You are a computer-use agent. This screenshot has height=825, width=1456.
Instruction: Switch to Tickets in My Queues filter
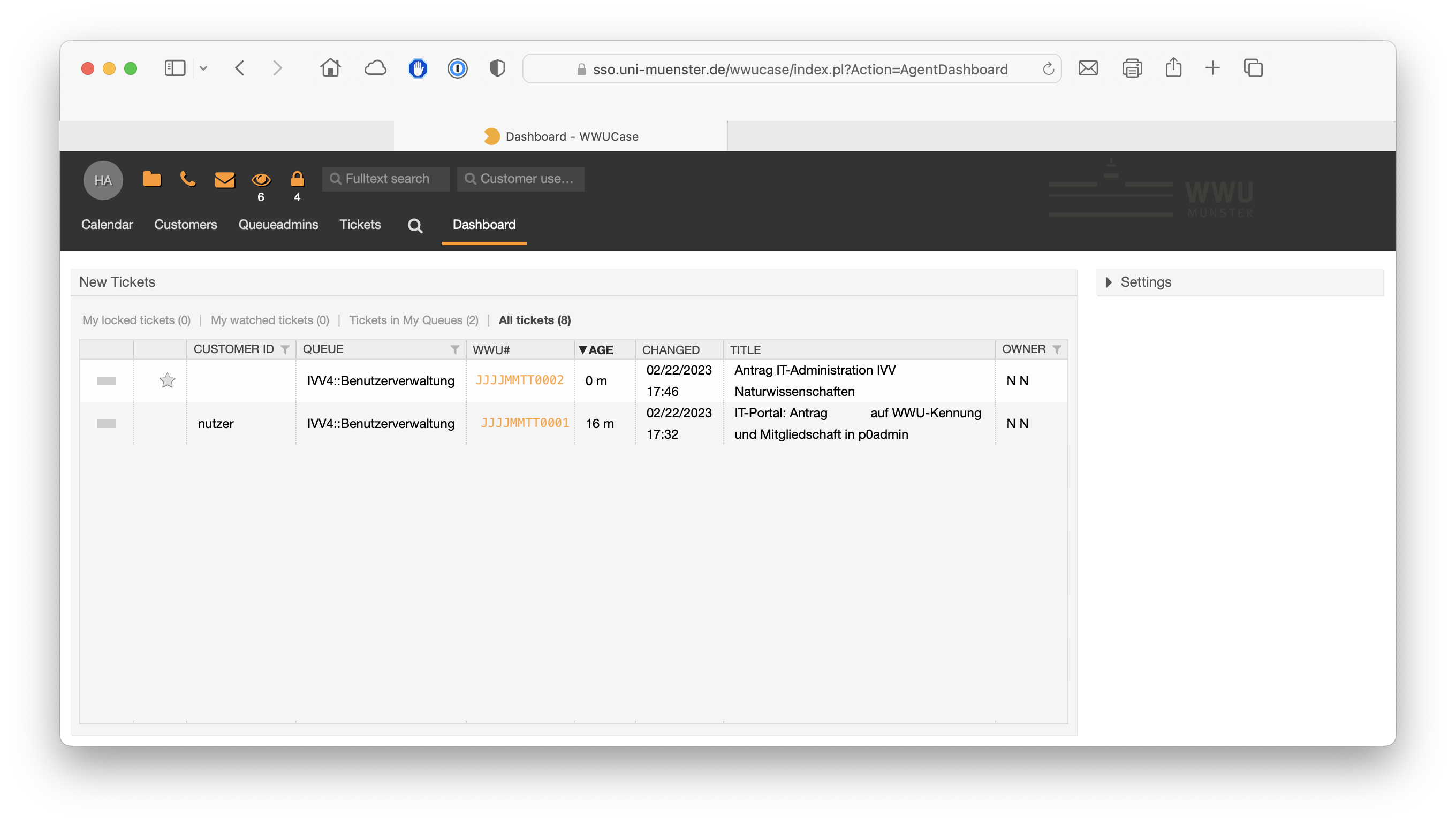(x=413, y=320)
